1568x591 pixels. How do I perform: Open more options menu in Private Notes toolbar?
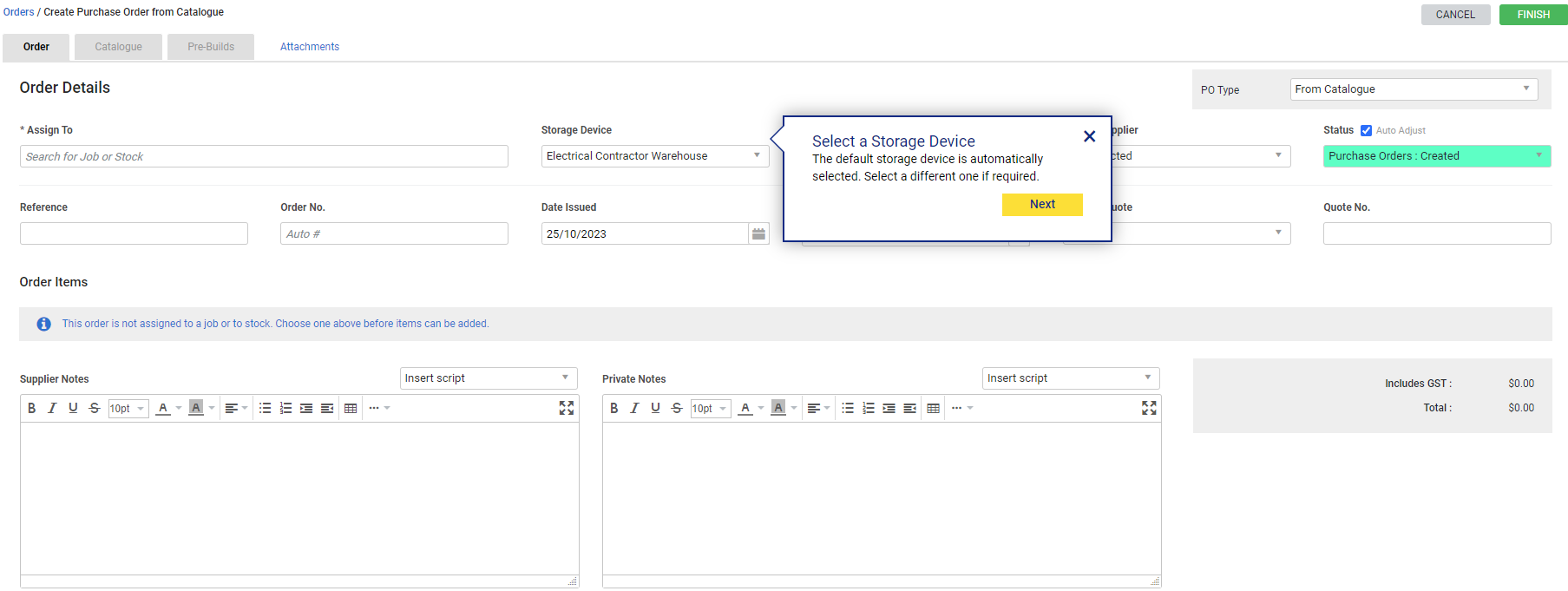(961, 408)
